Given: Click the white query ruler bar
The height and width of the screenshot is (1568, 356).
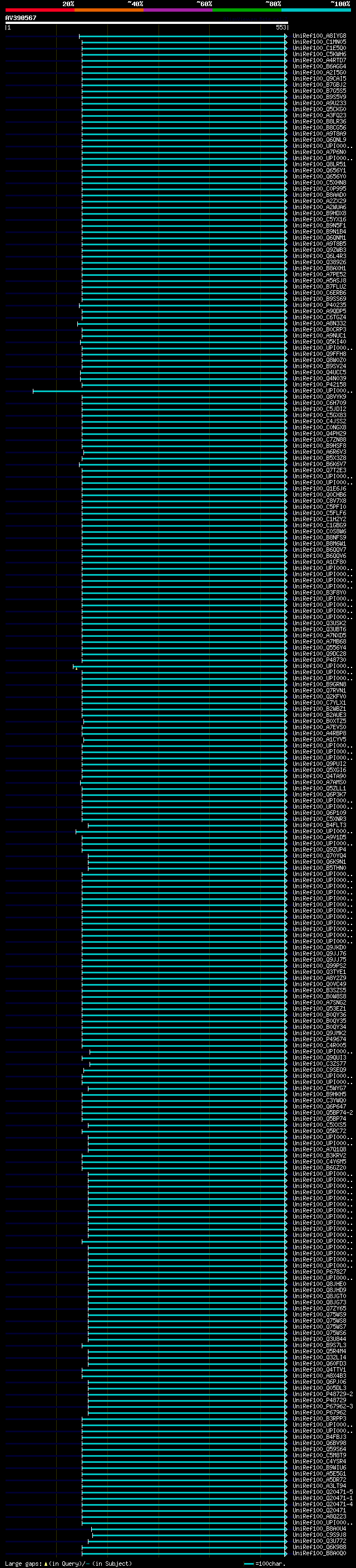Looking at the screenshot, I should (x=147, y=22).
